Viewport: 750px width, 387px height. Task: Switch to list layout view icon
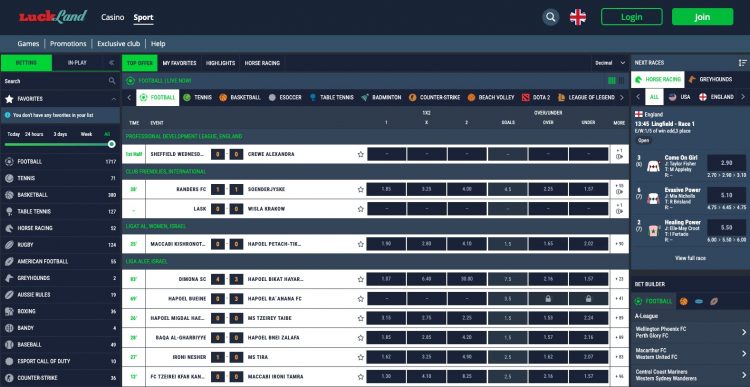click(621, 81)
